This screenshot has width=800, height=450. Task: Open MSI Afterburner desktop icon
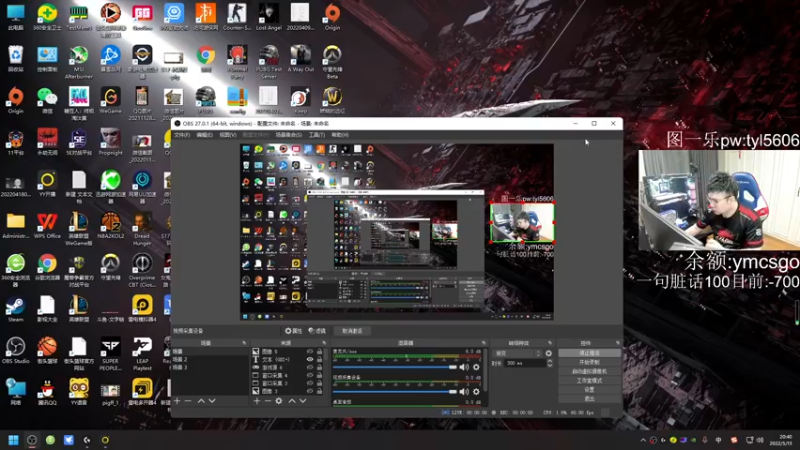tap(79, 62)
